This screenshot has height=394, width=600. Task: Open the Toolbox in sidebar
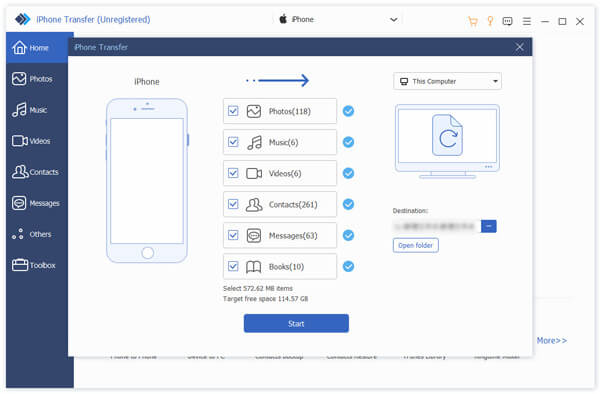pyautogui.click(x=37, y=265)
